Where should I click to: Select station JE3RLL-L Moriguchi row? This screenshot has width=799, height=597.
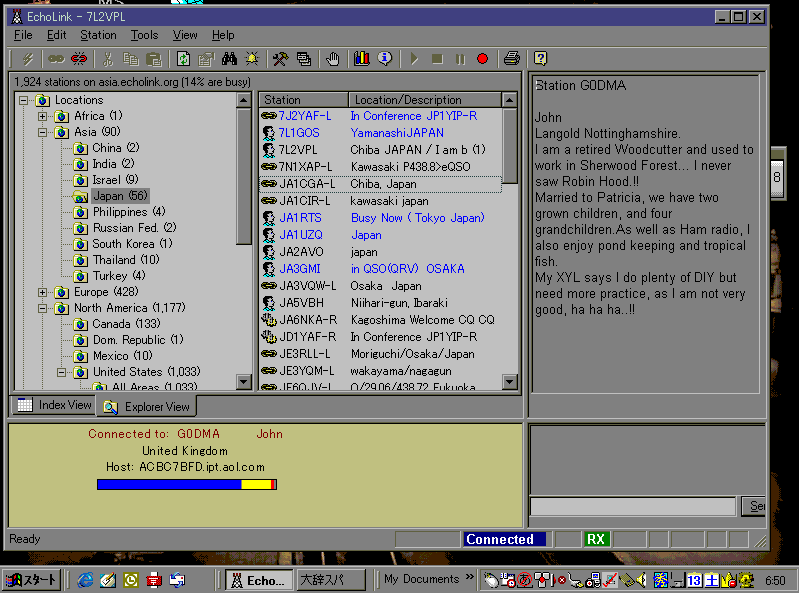[x=381, y=354]
